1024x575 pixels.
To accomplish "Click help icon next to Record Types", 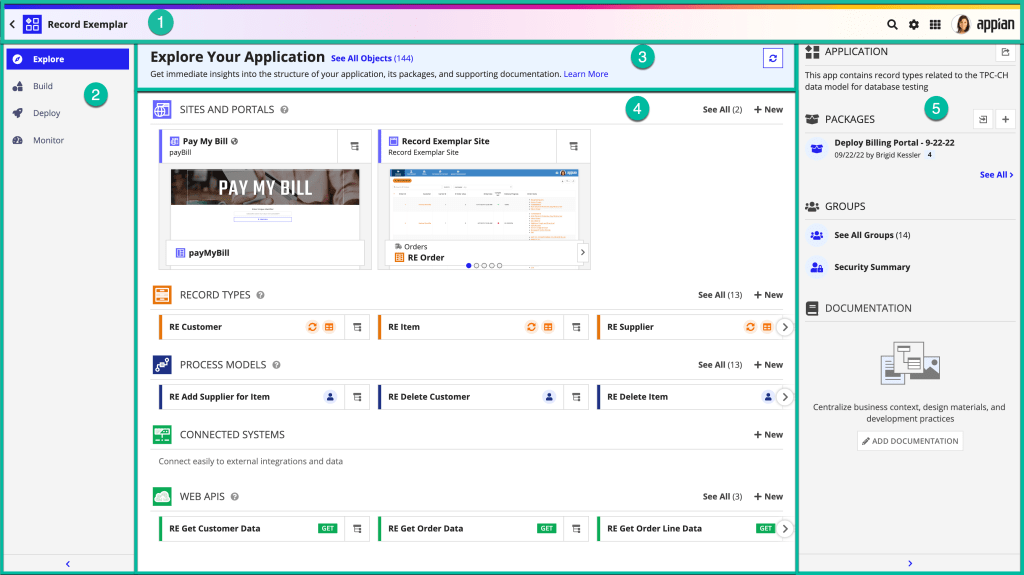I will tap(260, 296).
